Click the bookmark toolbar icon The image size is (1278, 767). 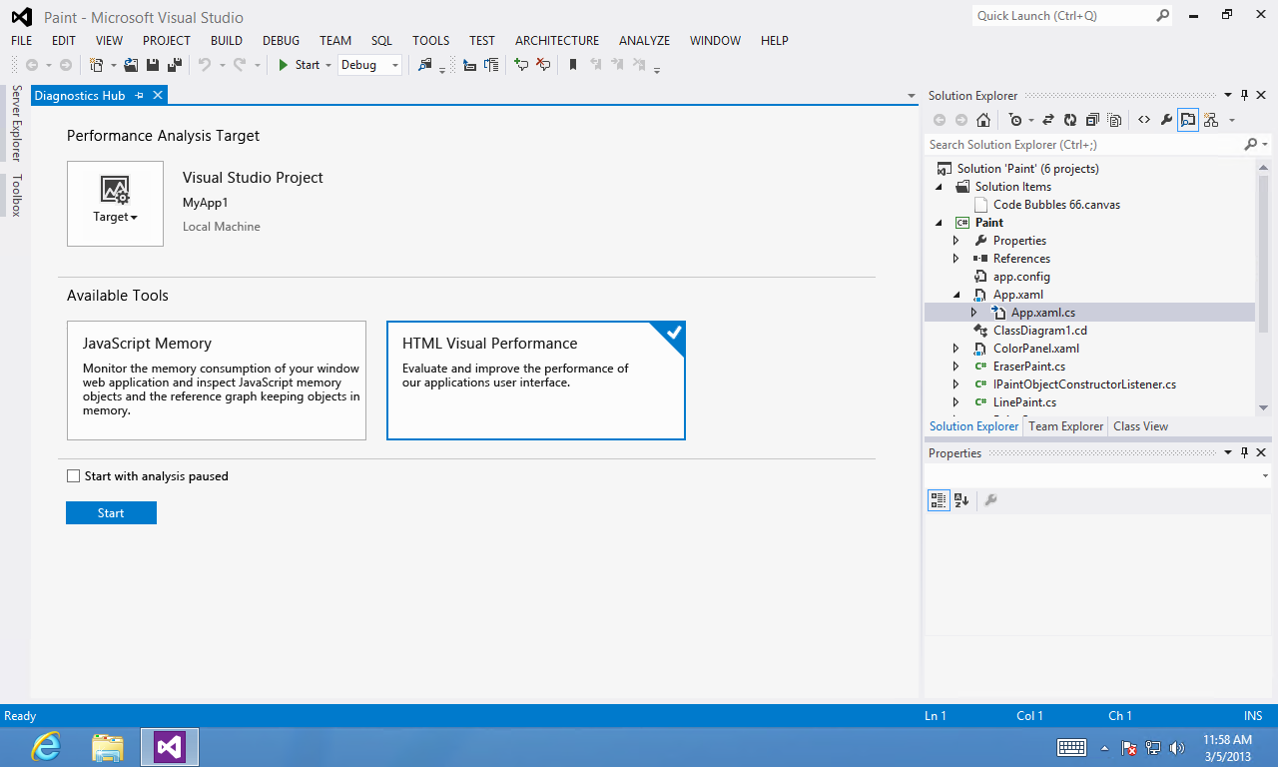tap(573, 65)
